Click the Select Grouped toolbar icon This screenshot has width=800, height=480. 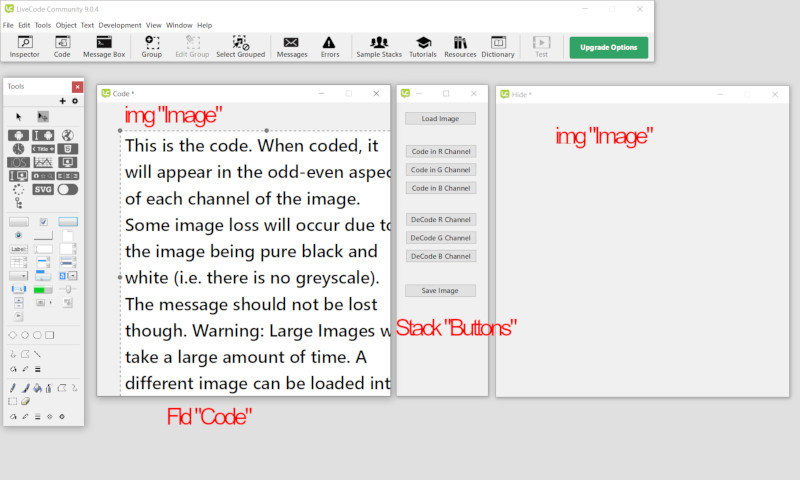(240, 46)
